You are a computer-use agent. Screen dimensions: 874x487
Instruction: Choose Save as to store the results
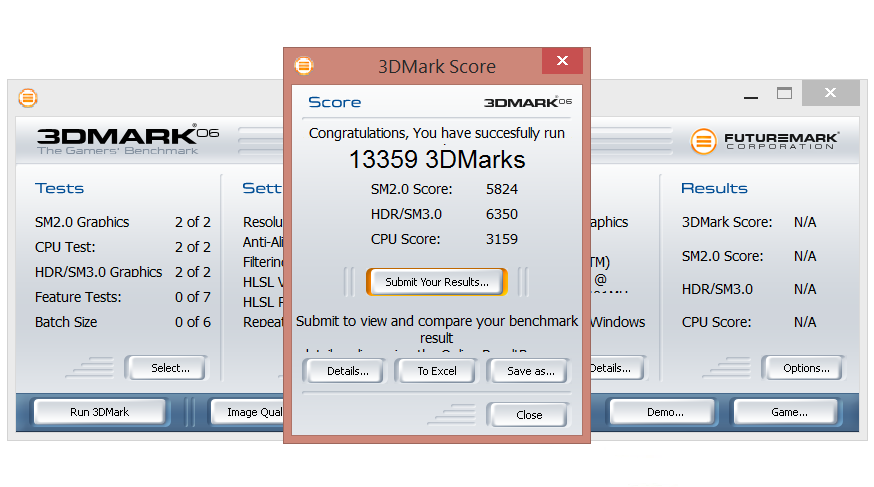(530, 371)
